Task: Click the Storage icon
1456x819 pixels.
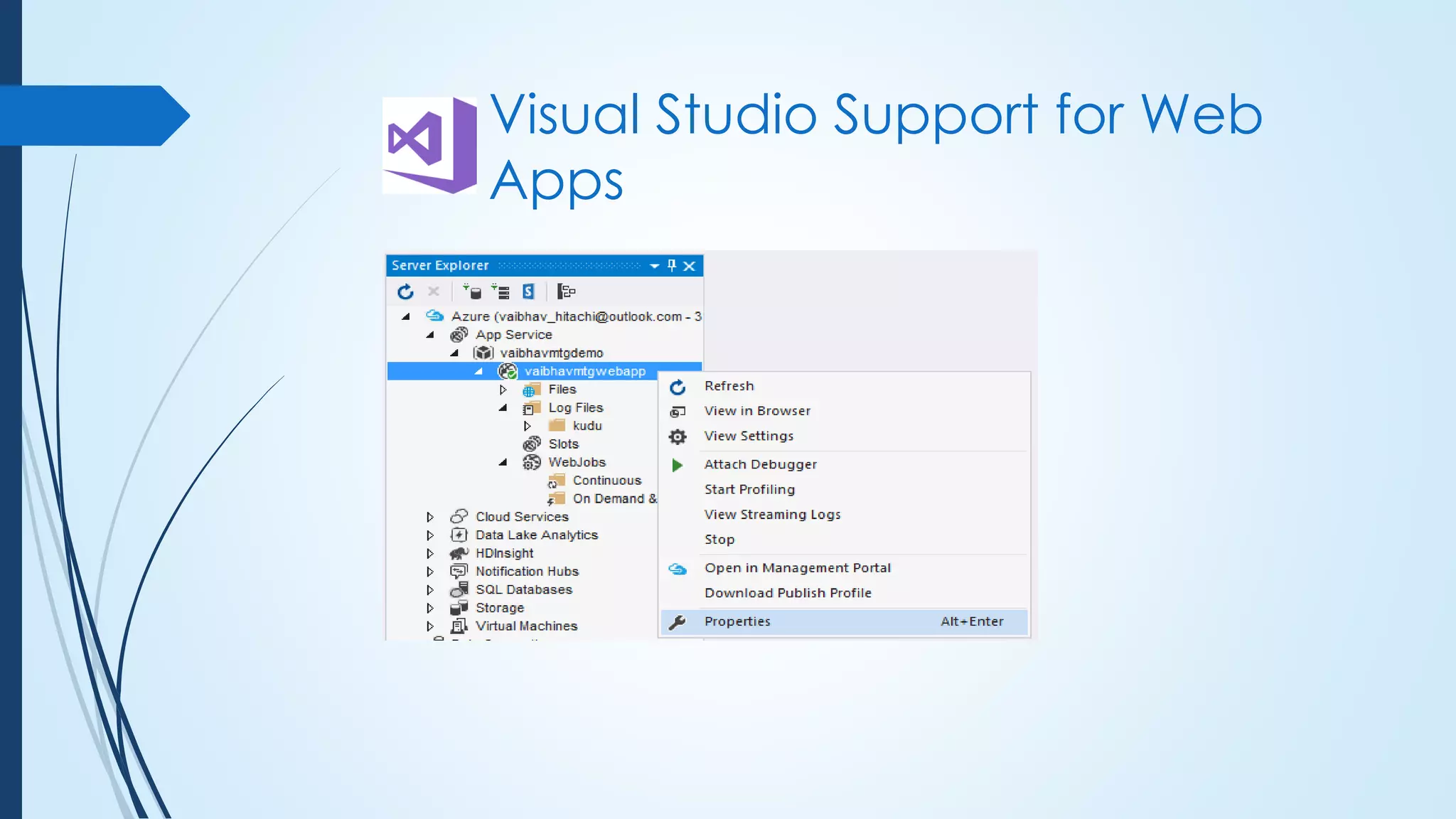Action: pos(459,608)
